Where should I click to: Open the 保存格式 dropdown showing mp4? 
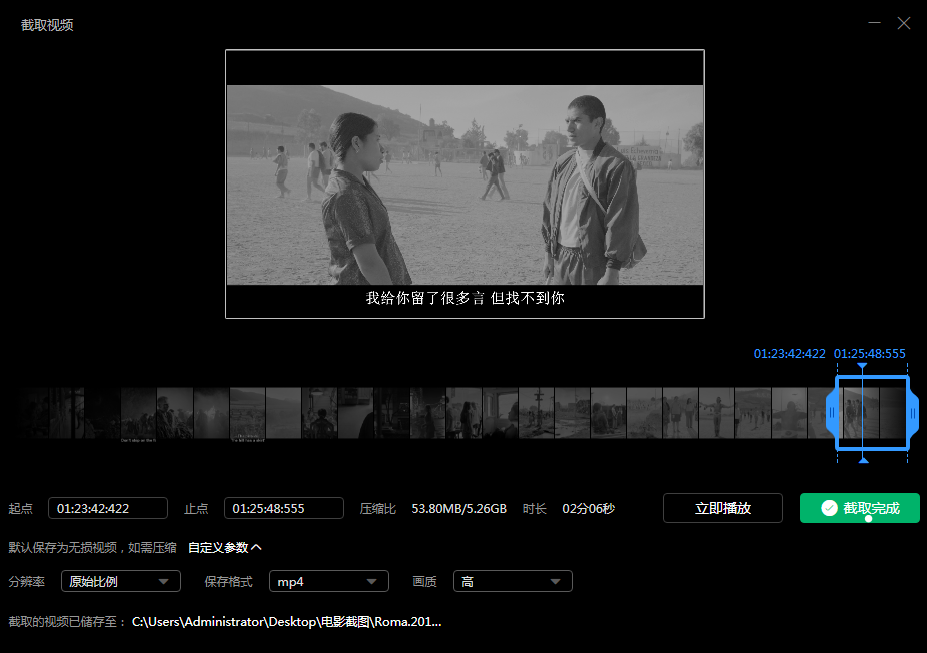328,581
